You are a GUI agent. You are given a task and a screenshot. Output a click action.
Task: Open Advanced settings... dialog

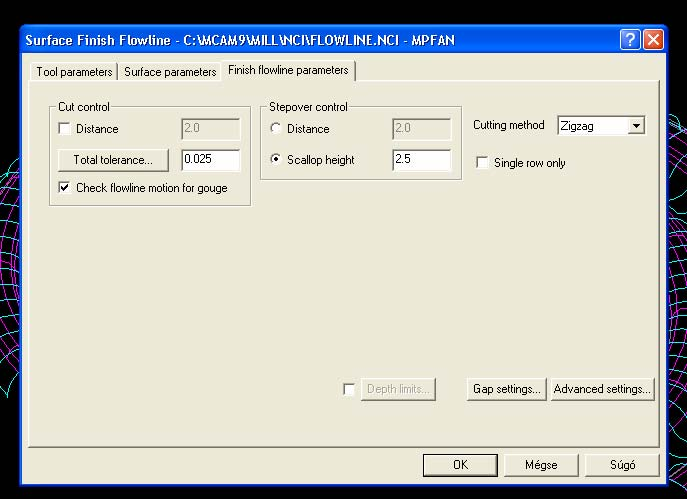pyautogui.click(x=602, y=389)
